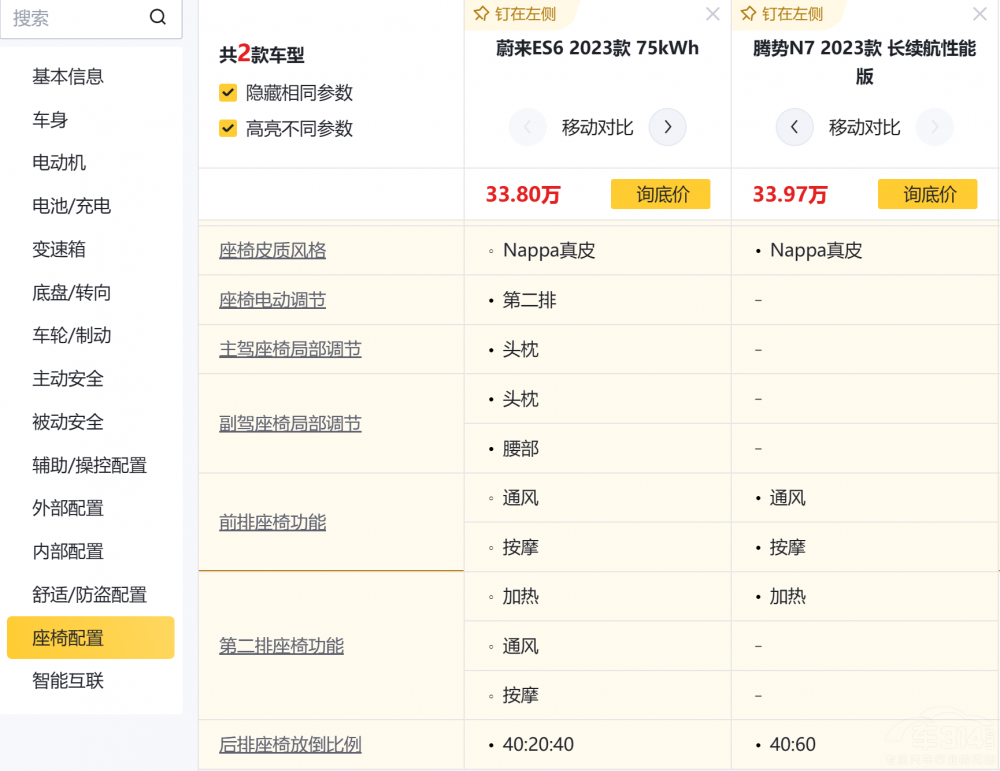Type in the search input field

click(x=75, y=18)
